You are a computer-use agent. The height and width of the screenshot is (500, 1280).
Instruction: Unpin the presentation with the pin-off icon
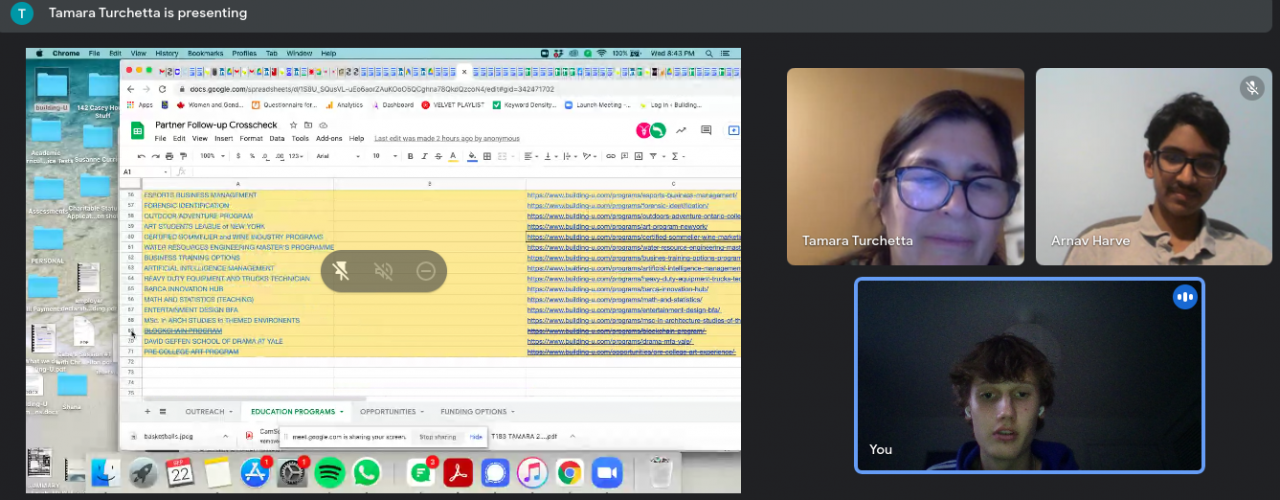pos(341,271)
